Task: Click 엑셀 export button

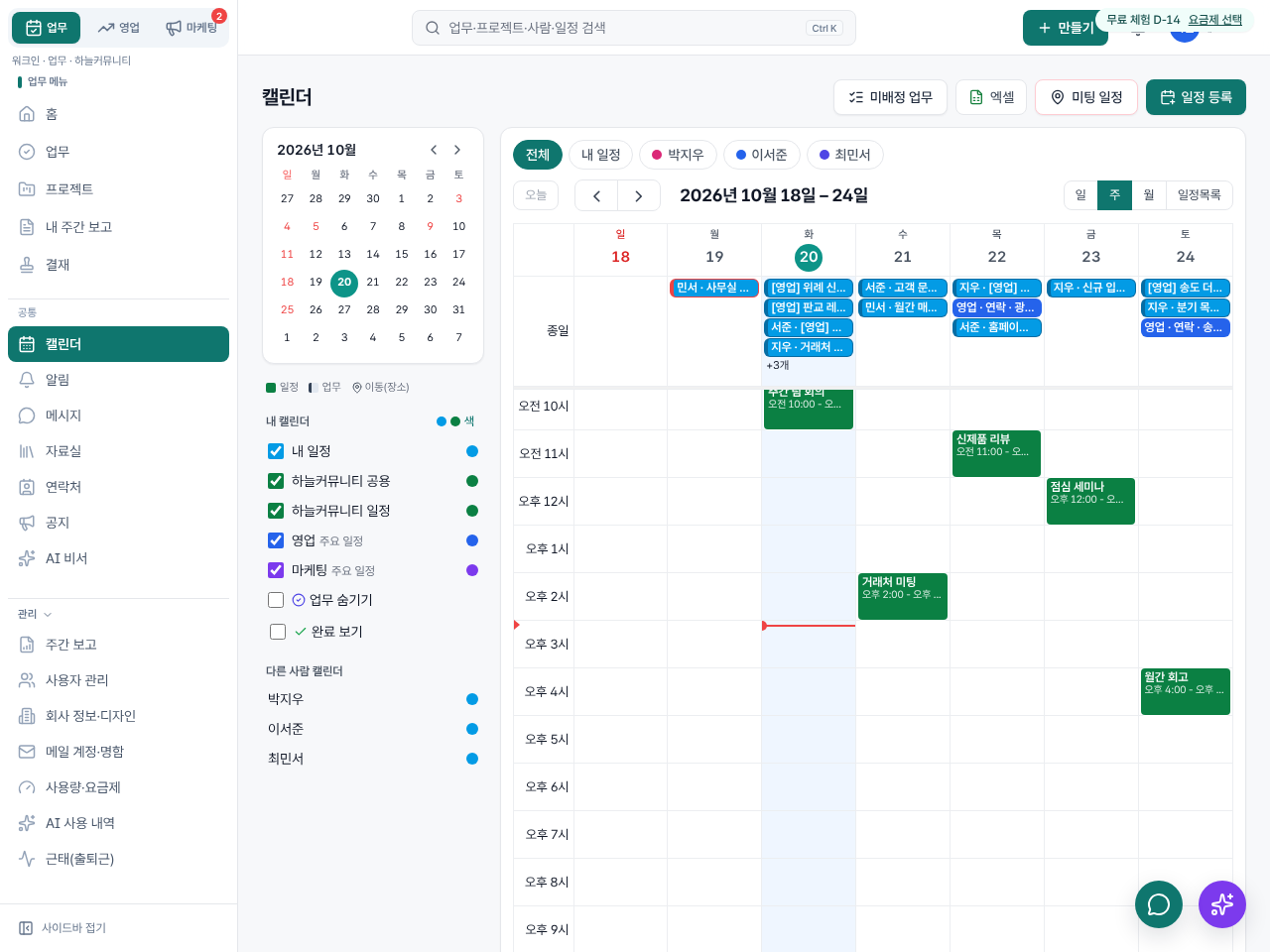Action: tap(991, 97)
